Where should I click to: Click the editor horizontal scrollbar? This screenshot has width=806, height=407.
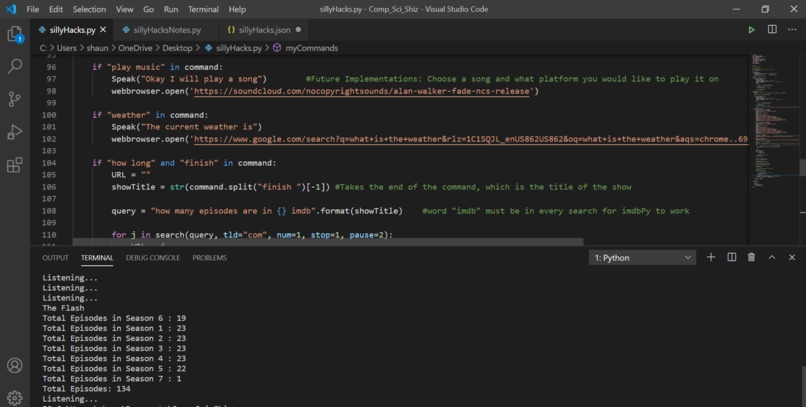[x=328, y=242]
